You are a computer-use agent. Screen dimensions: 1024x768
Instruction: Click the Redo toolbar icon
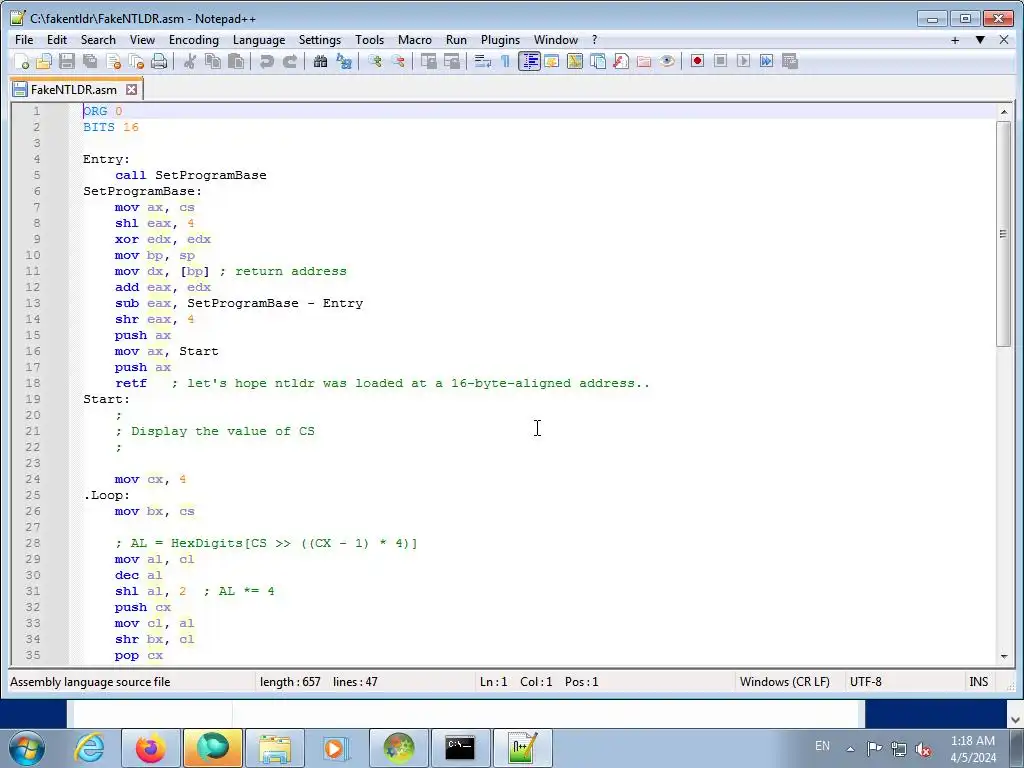[289, 61]
